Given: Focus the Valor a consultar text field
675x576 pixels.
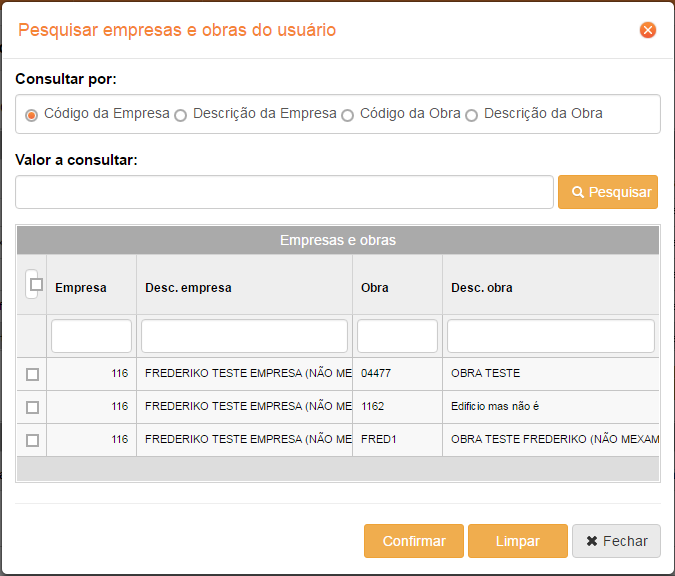Looking at the screenshot, I should (x=284, y=192).
